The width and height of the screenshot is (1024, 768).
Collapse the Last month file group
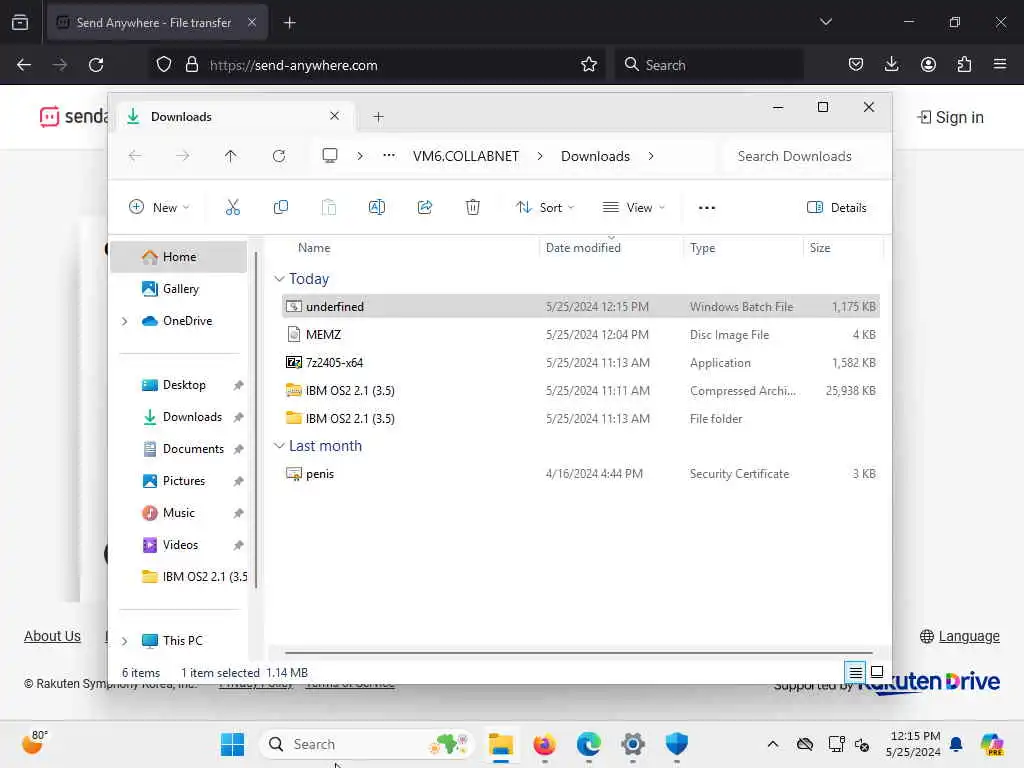tap(279, 445)
